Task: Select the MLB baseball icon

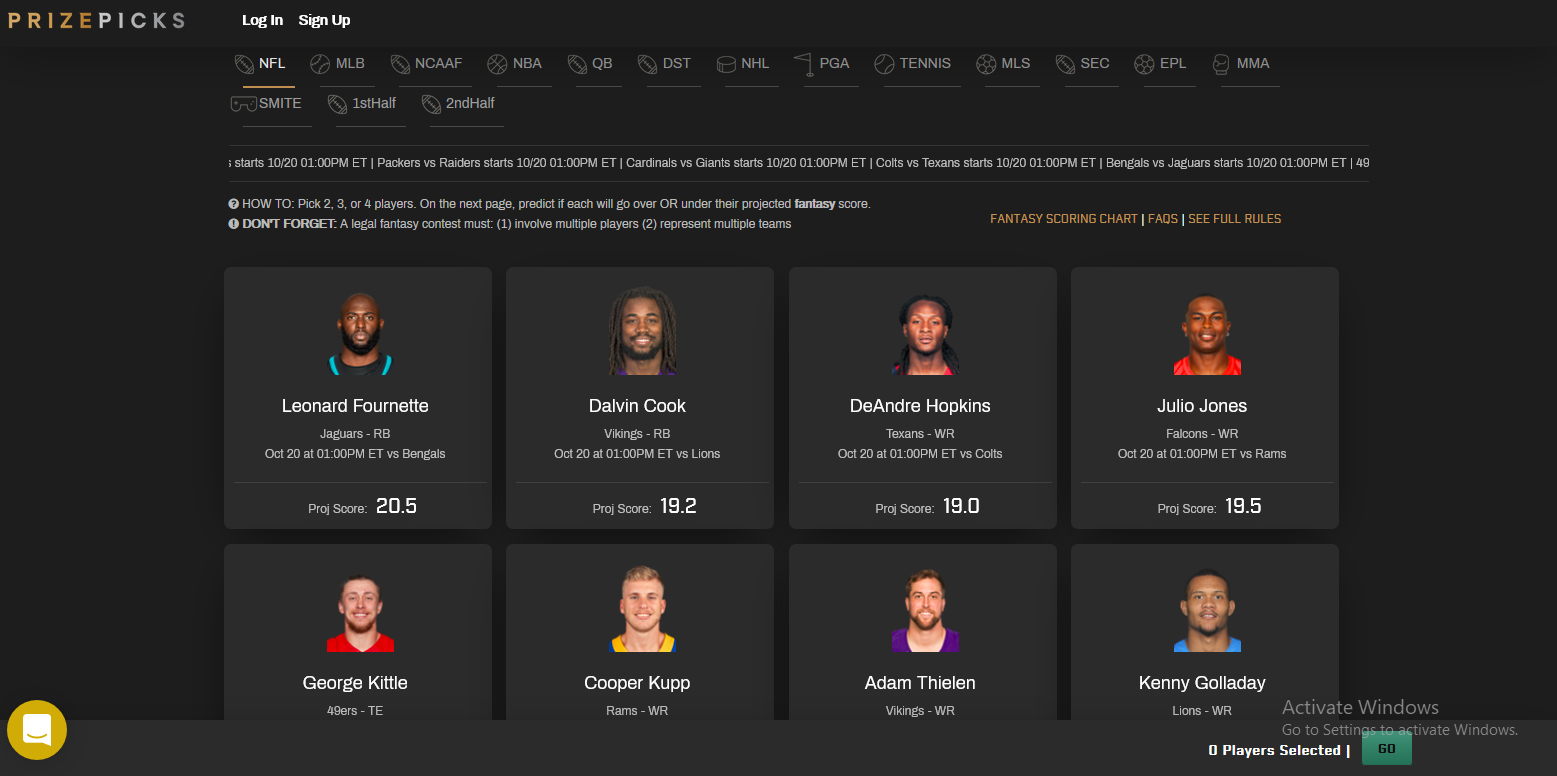Action: coord(320,64)
